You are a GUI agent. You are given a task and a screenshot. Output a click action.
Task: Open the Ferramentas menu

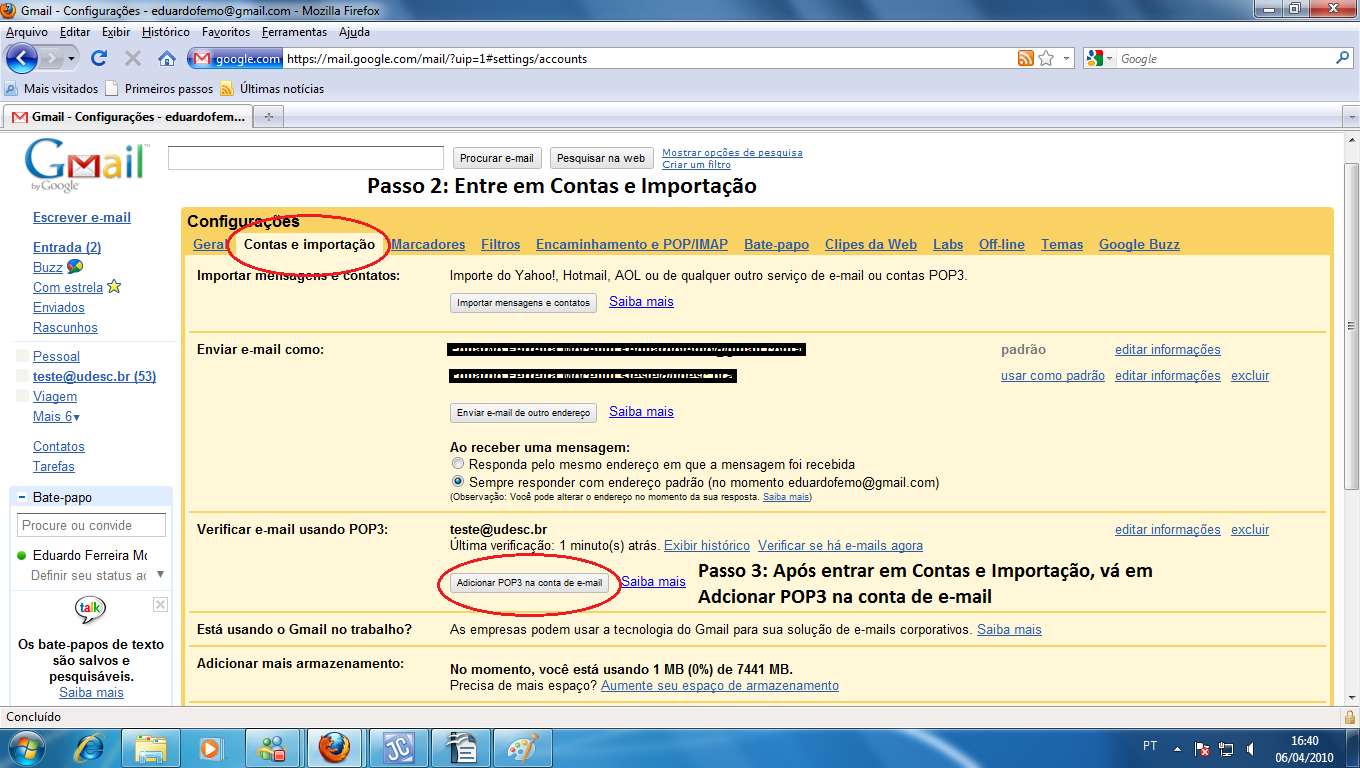(x=294, y=32)
